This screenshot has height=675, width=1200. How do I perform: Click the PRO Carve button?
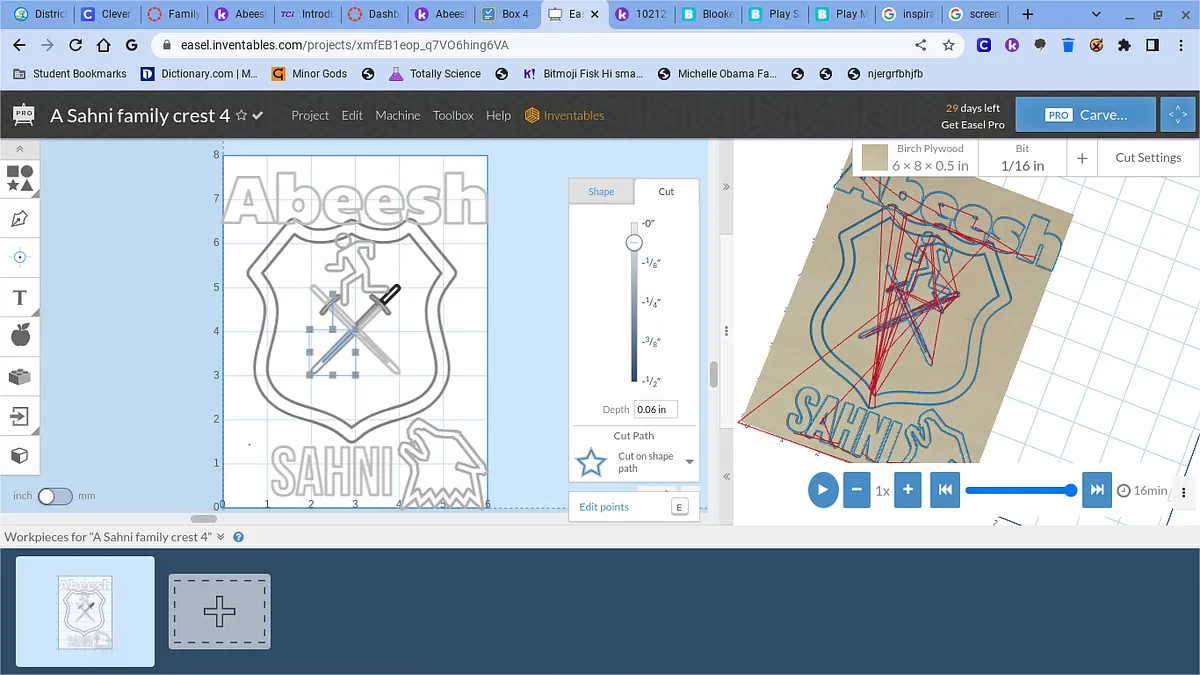point(1085,115)
